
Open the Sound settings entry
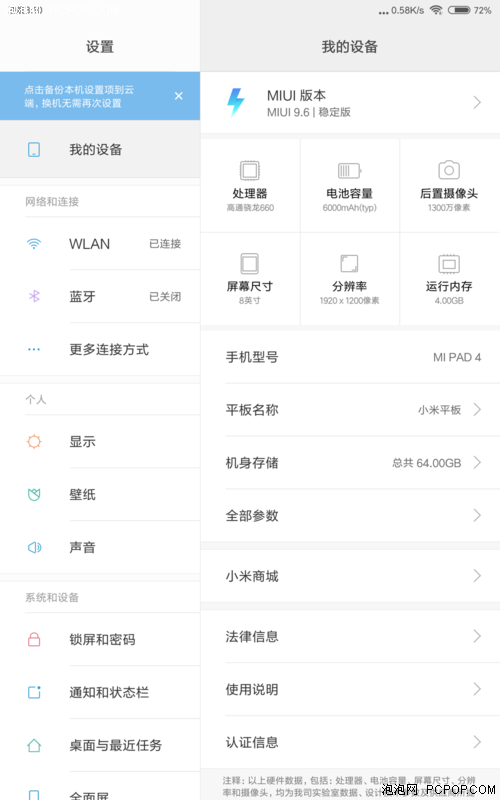point(100,547)
